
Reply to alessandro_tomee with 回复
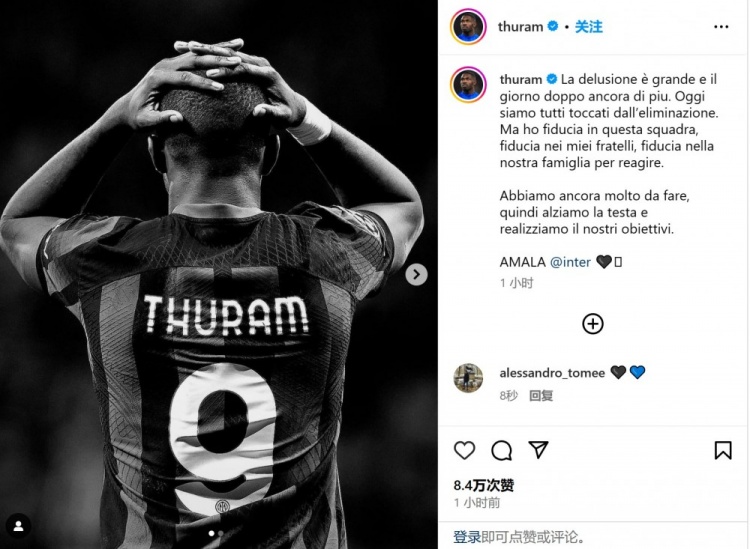[541, 395]
